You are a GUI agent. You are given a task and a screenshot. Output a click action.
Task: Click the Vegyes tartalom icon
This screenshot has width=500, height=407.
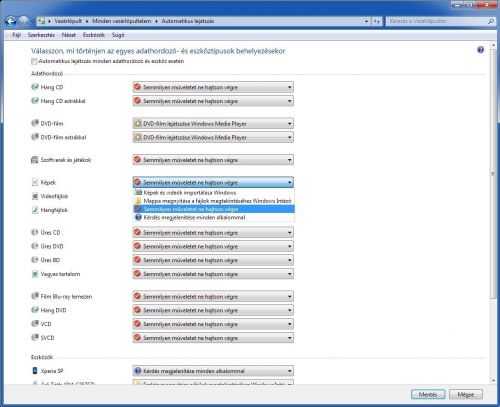pyautogui.click(x=35, y=274)
